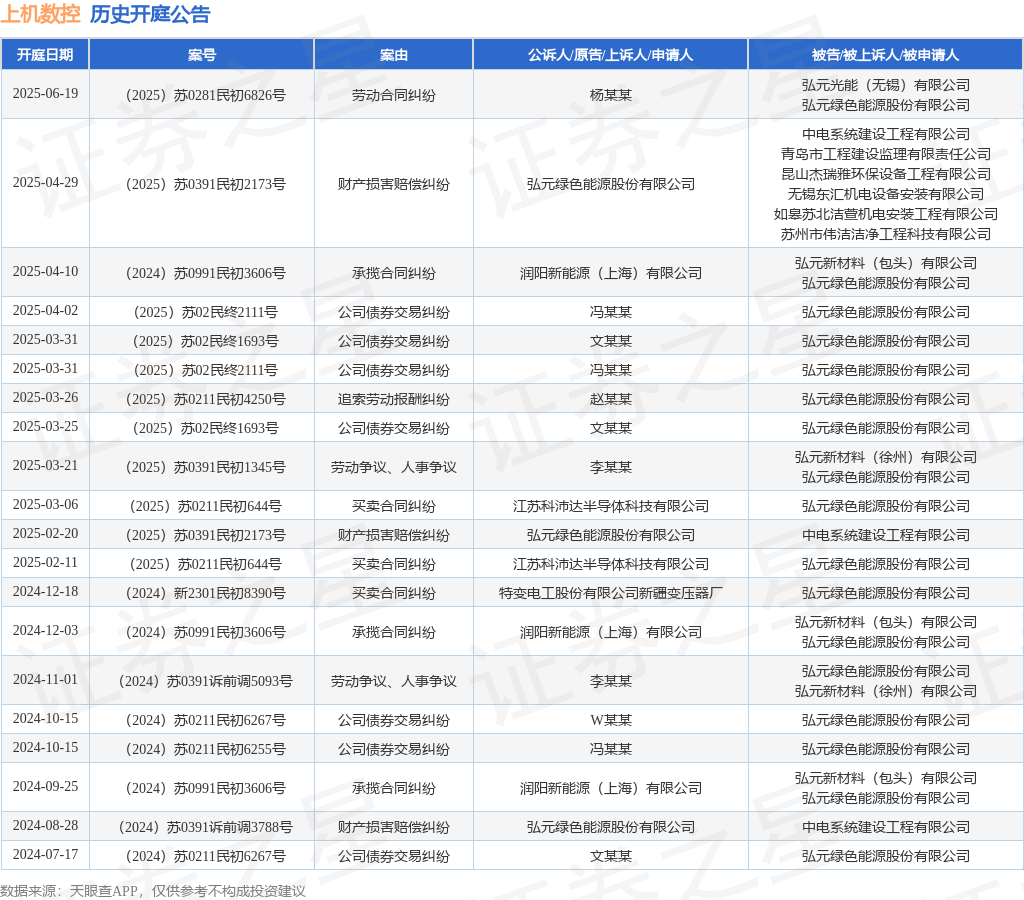This screenshot has height=900, width=1024.
Task: Click date cell 2025-03-25
Action: (x=45, y=426)
